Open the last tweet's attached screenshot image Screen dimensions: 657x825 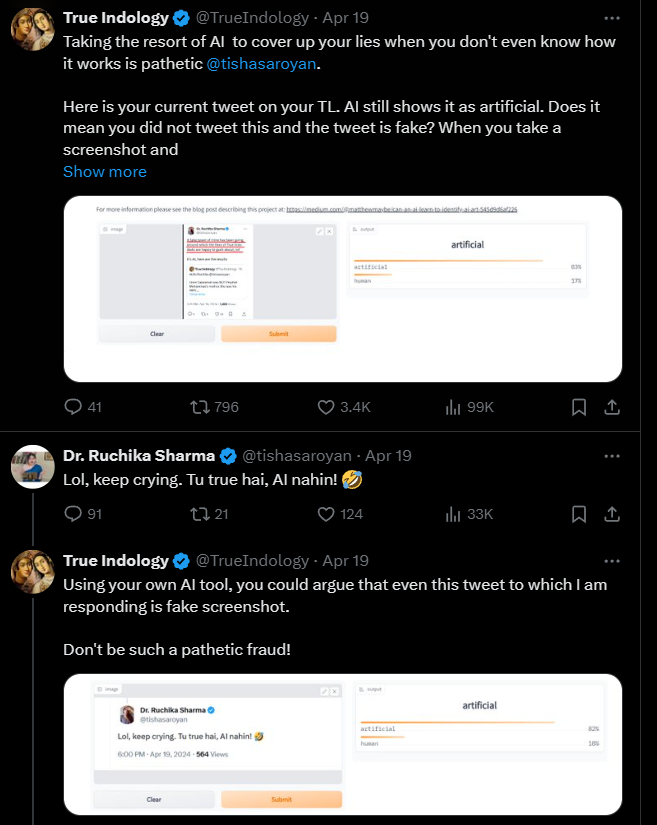(x=343, y=744)
